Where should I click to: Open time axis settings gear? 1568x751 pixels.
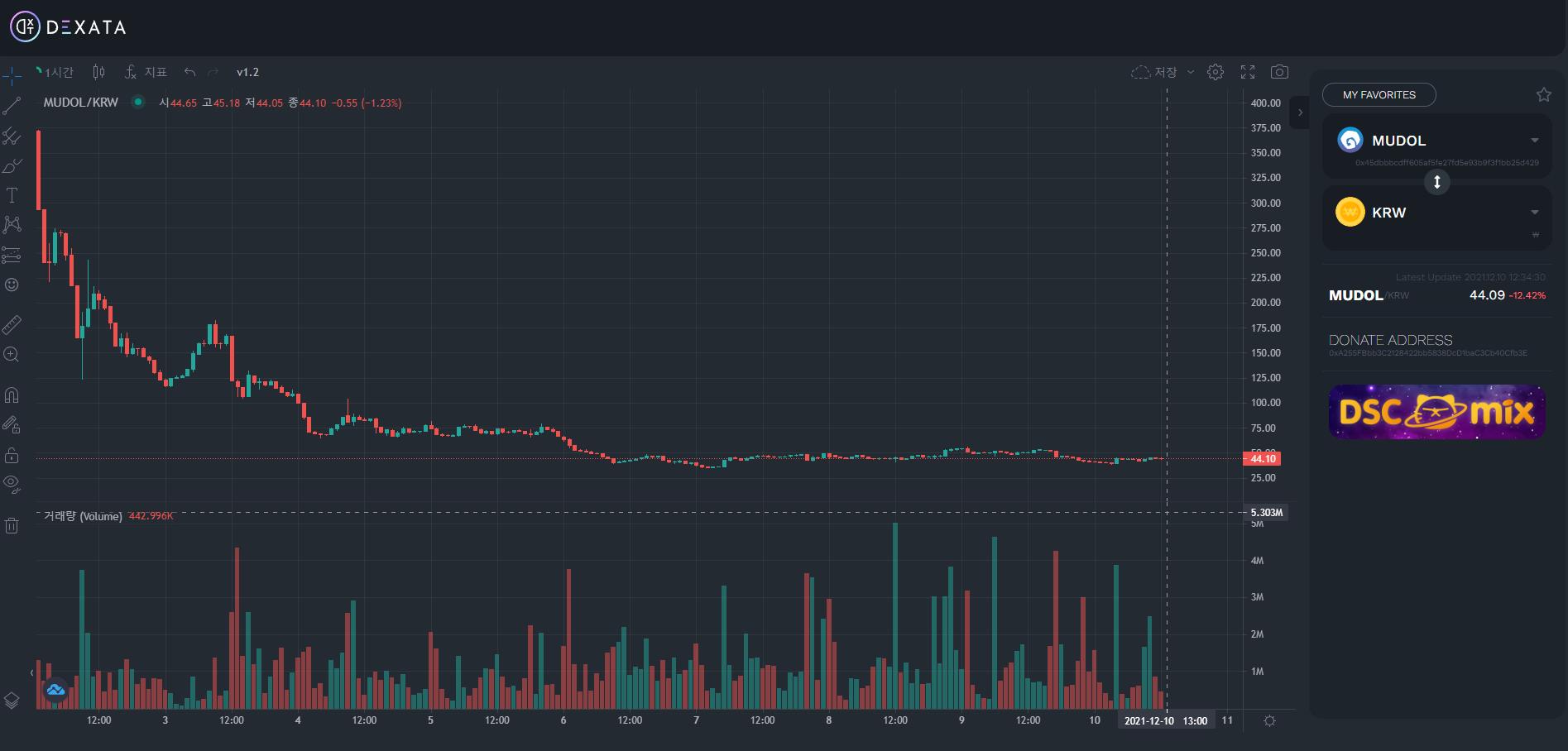[x=1269, y=720]
